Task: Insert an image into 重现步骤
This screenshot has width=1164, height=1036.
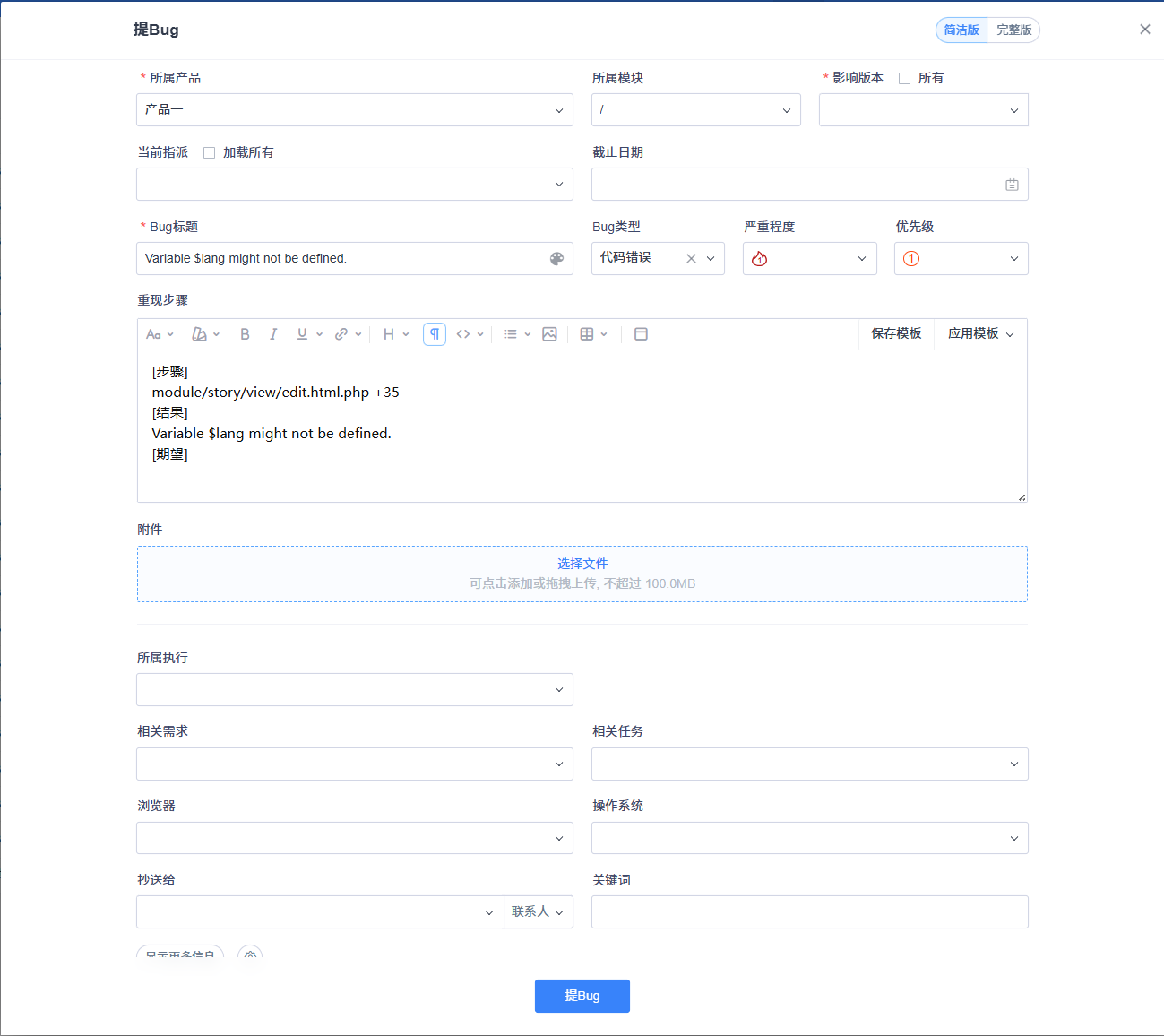Action: (549, 334)
